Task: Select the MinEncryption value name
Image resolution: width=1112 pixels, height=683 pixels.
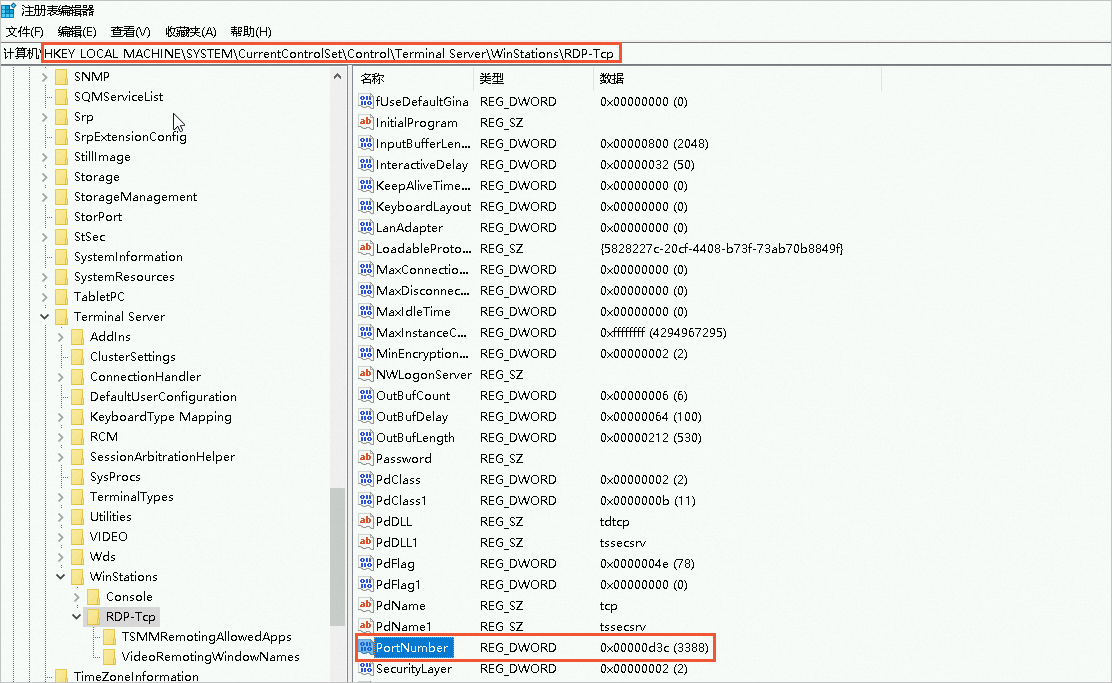Action: (422, 353)
